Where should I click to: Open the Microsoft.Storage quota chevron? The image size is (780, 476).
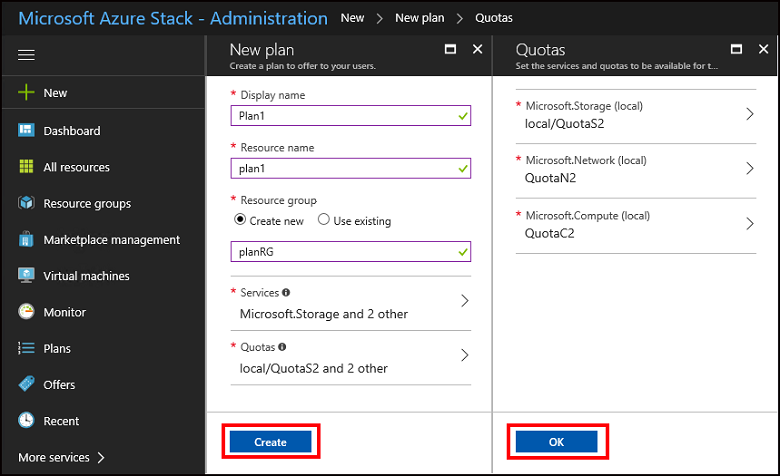tap(750, 114)
